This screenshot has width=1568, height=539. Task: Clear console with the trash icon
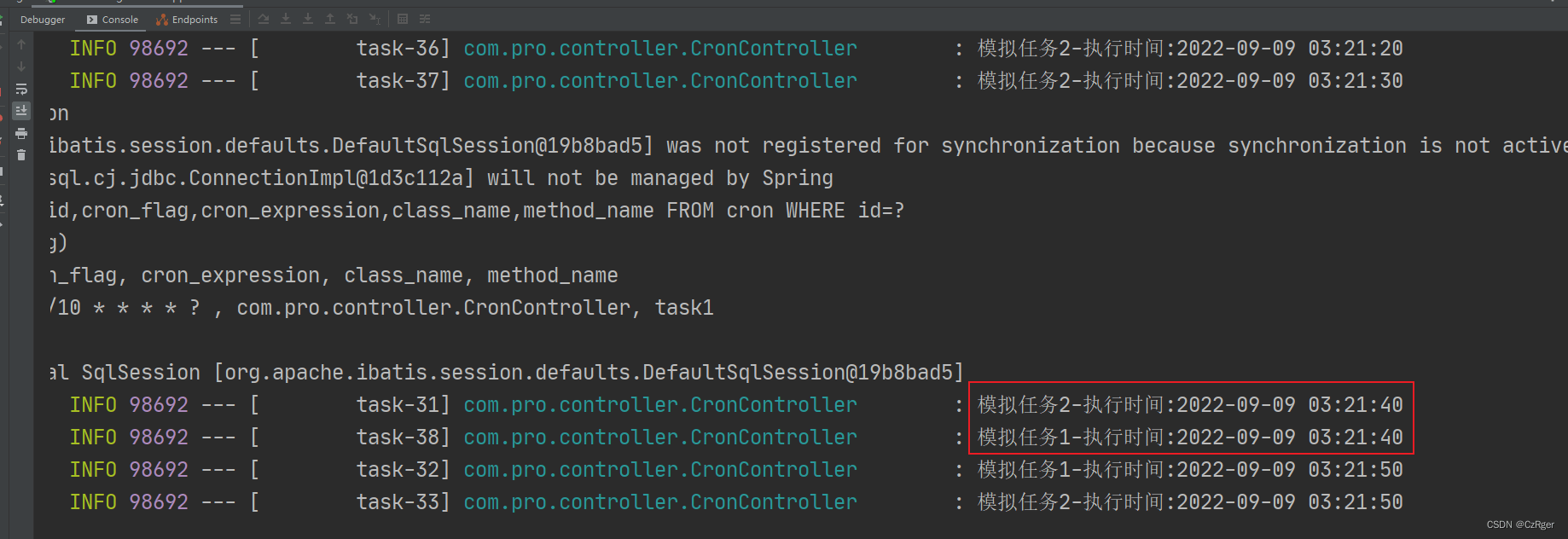pos(21,155)
